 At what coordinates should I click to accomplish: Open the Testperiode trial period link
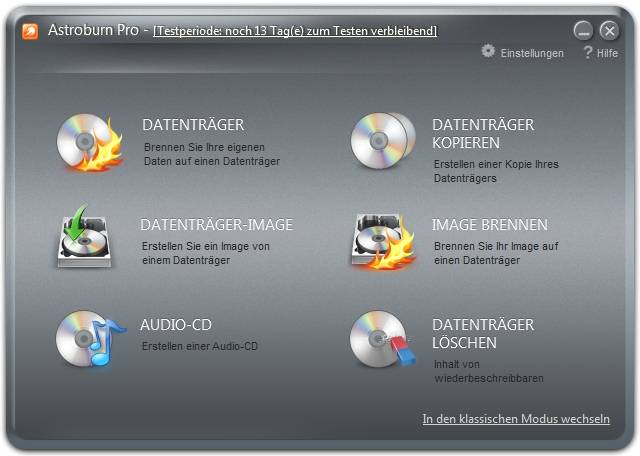click(x=294, y=31)
